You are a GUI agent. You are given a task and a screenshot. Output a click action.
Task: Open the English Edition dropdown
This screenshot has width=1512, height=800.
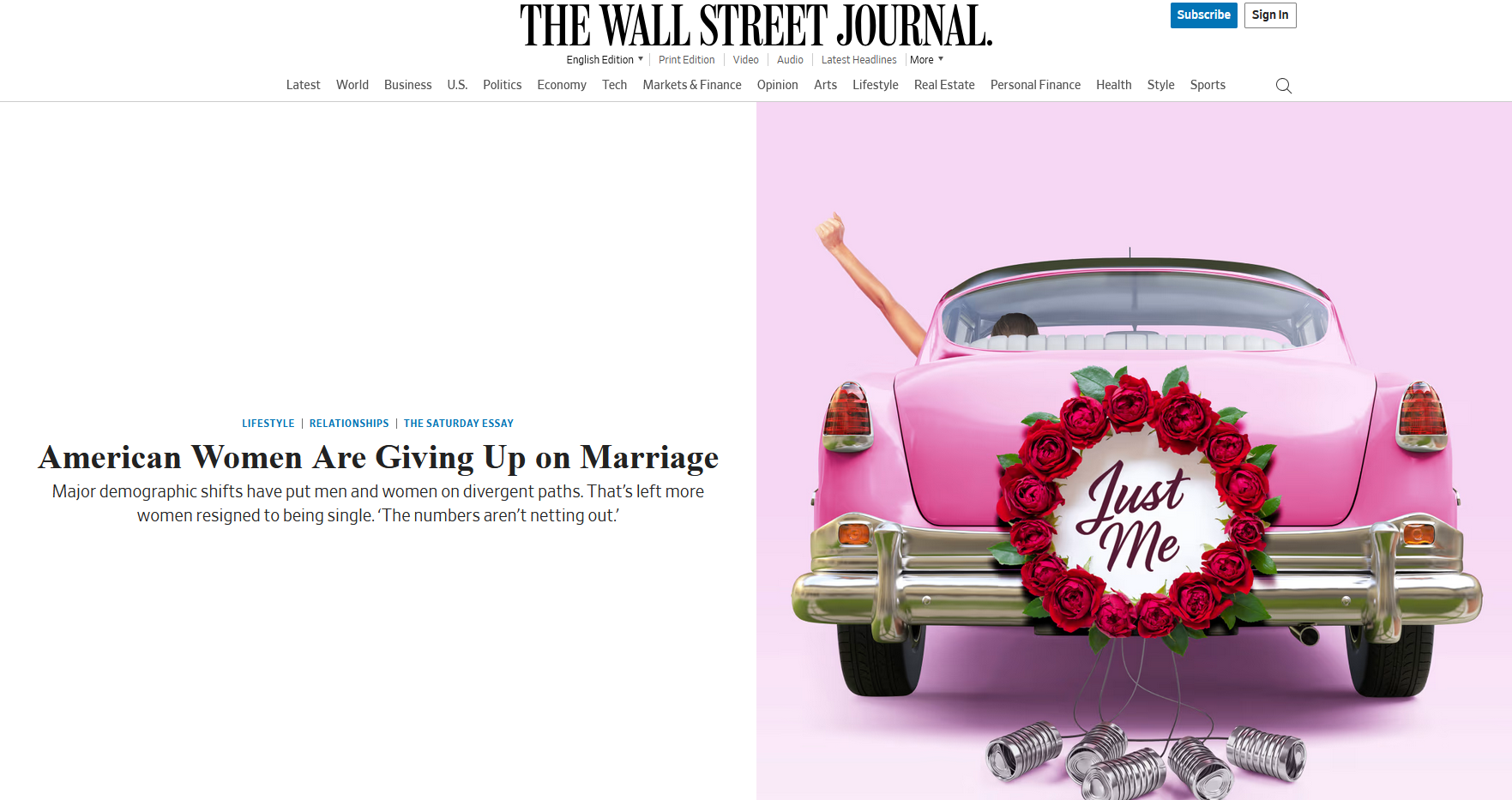pyautogui.click(x=605, y=60)
